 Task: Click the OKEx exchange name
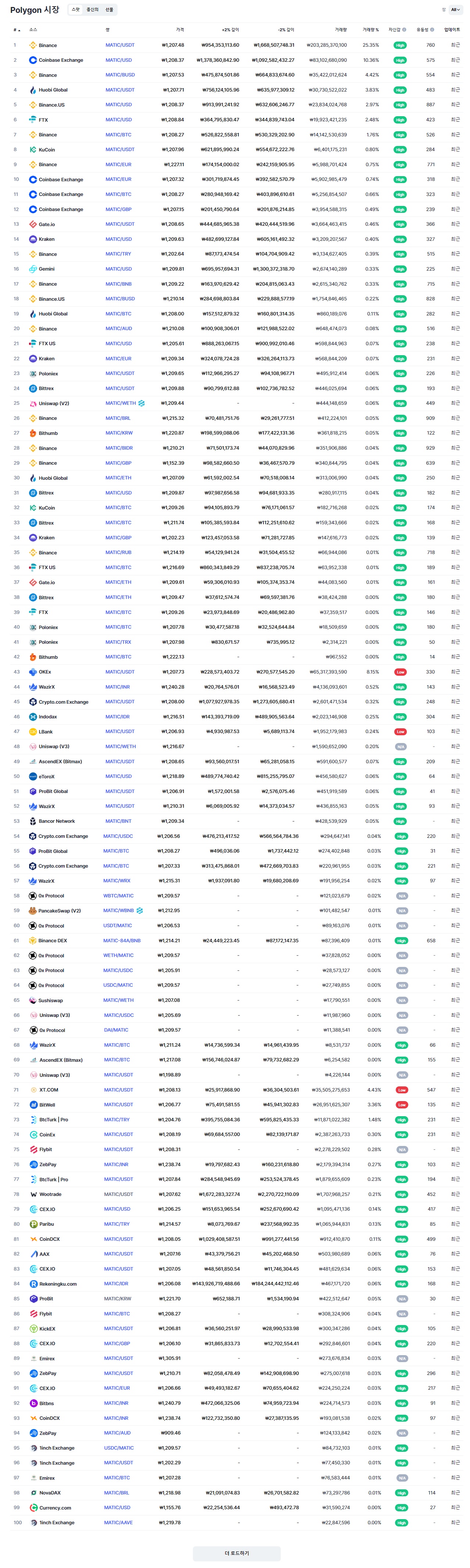[45, 672]
